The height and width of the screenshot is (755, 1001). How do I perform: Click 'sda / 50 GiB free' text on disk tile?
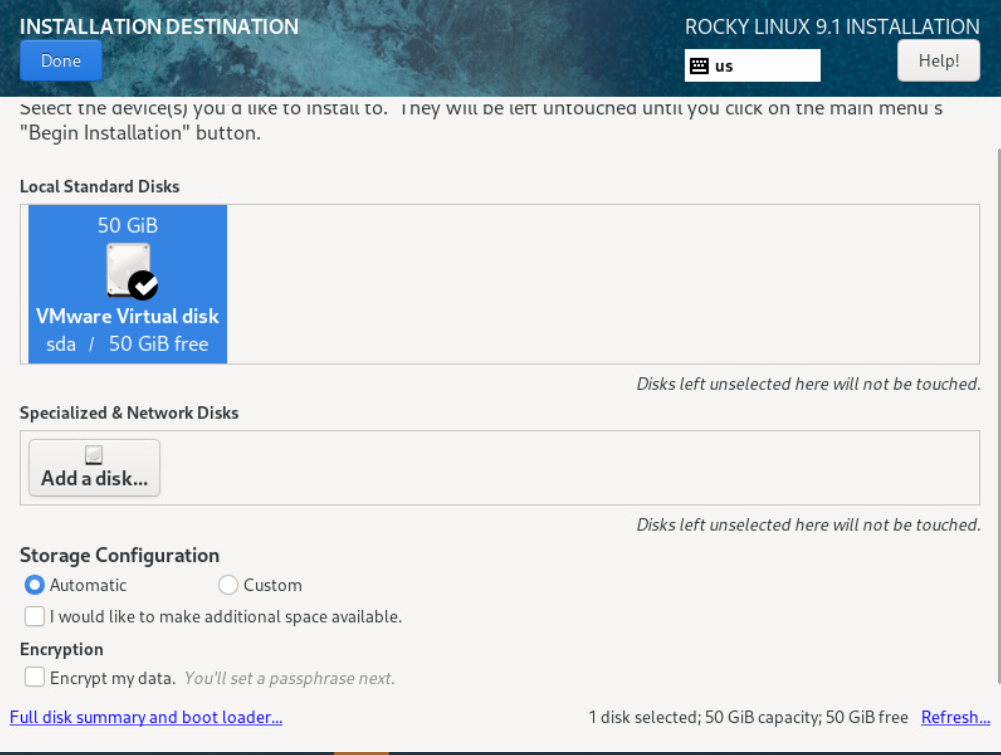point(127,344)
